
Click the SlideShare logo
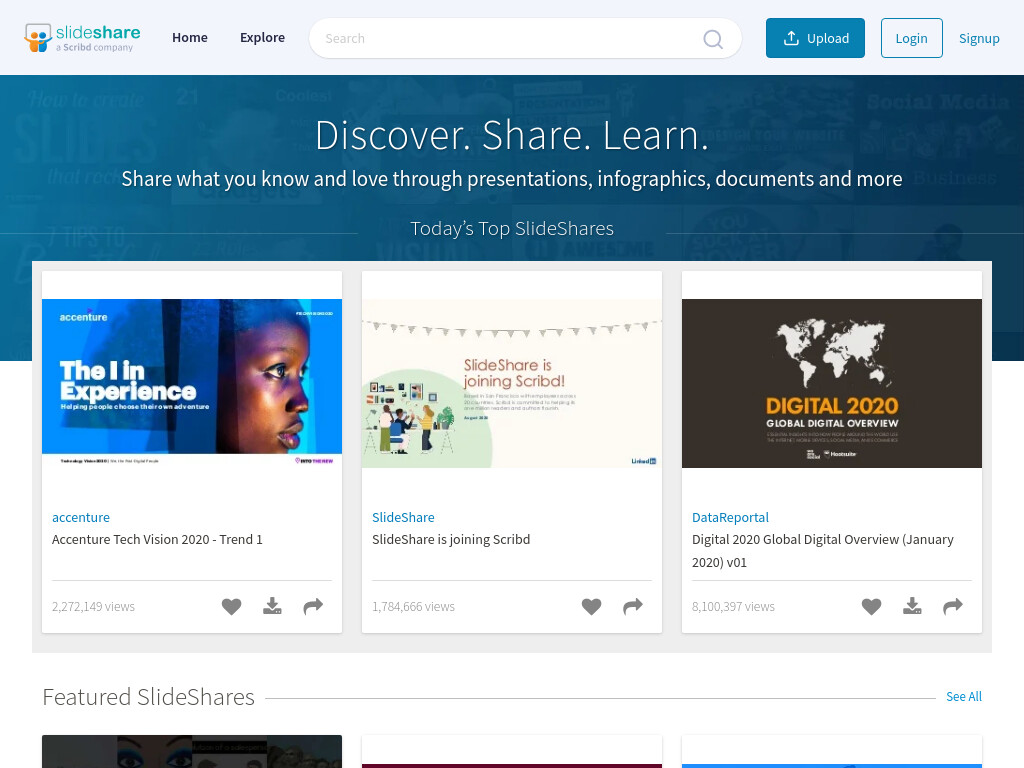[82, 38]
